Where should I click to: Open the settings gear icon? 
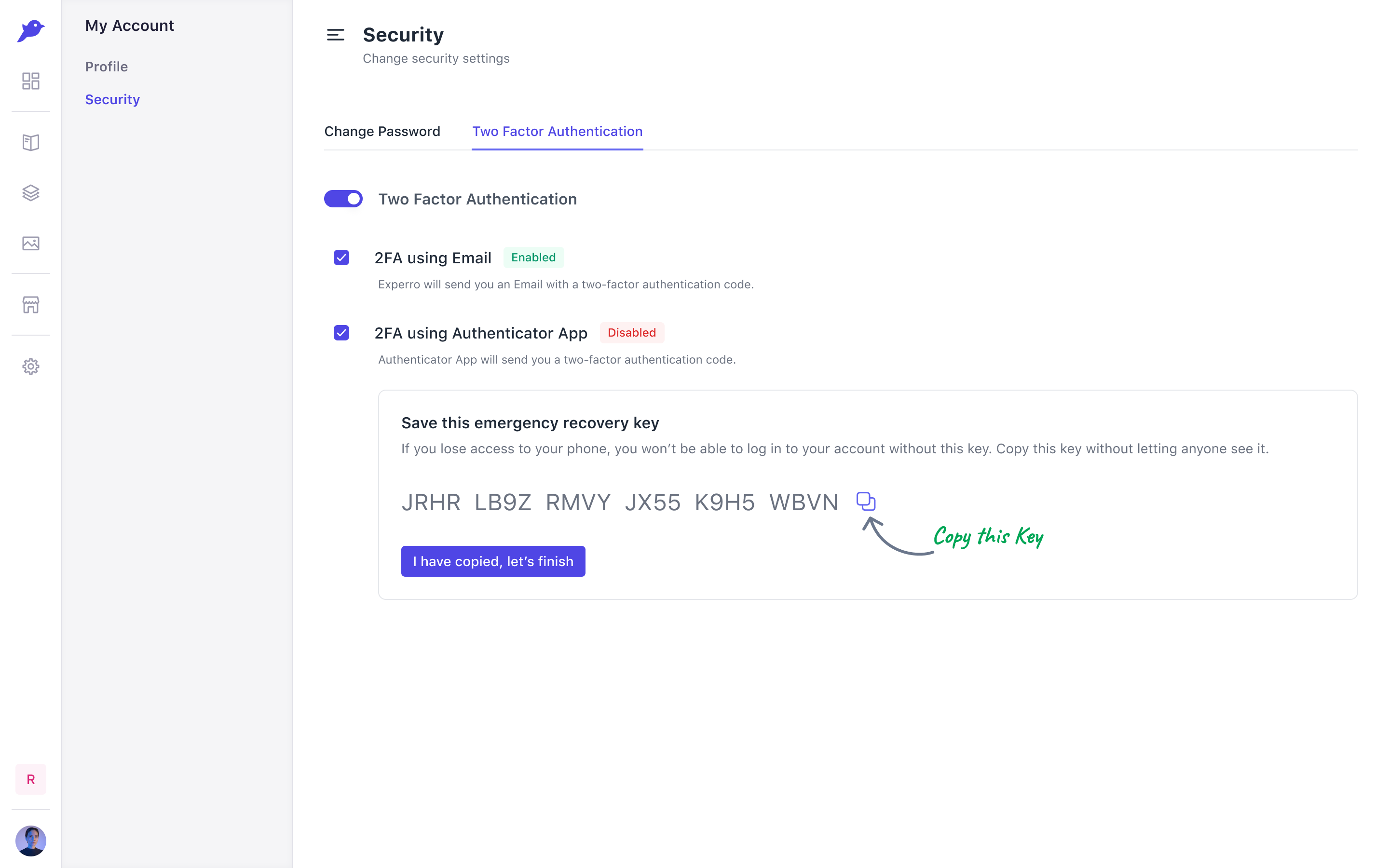click(x=30, y=366)
